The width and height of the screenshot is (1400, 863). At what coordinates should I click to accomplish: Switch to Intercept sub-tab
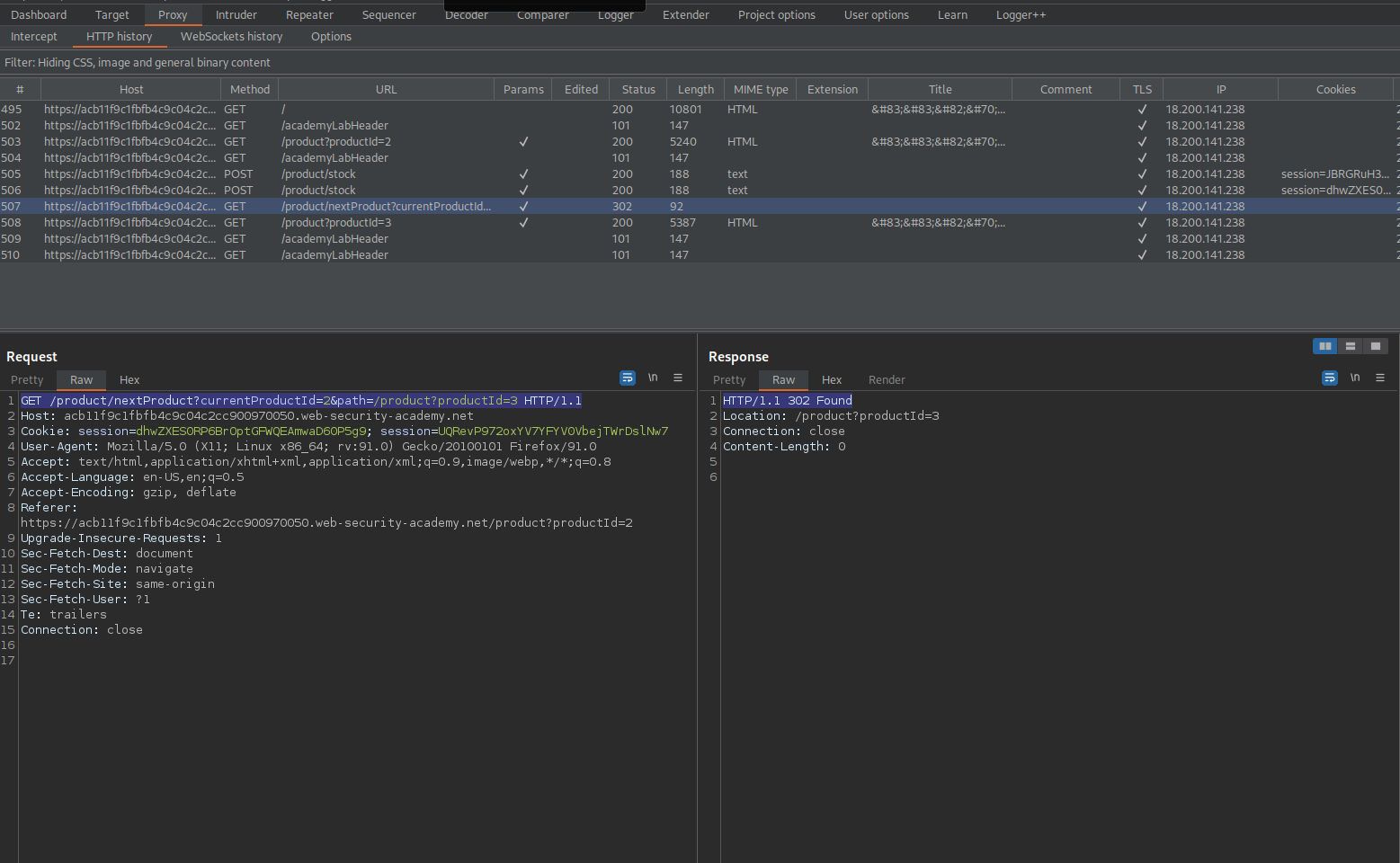pos(34,37)
